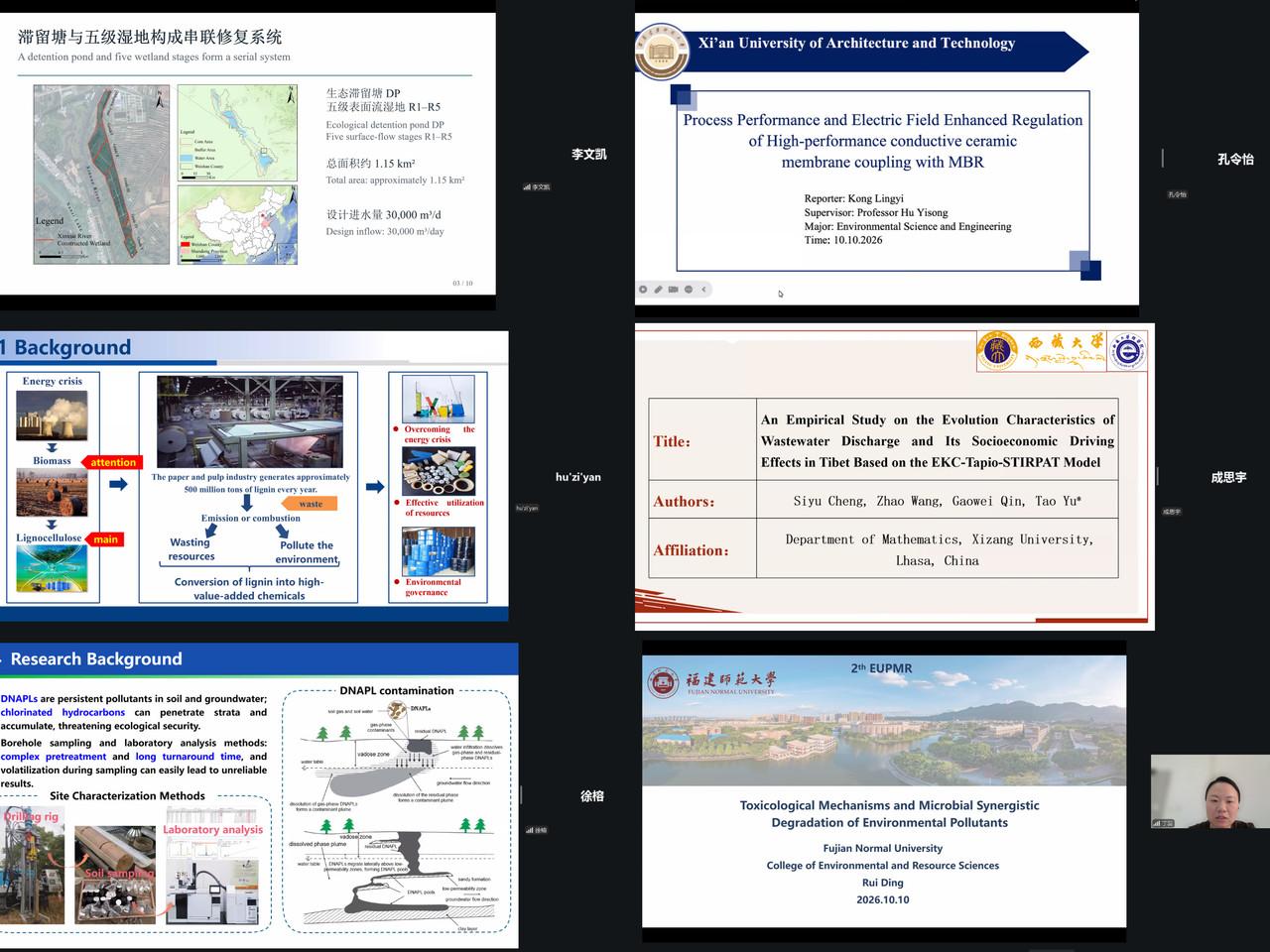This screenshot has width=1270, height=952.
Task: Click the "Rui Ding" presenter name
Action: tap(883, 883)
